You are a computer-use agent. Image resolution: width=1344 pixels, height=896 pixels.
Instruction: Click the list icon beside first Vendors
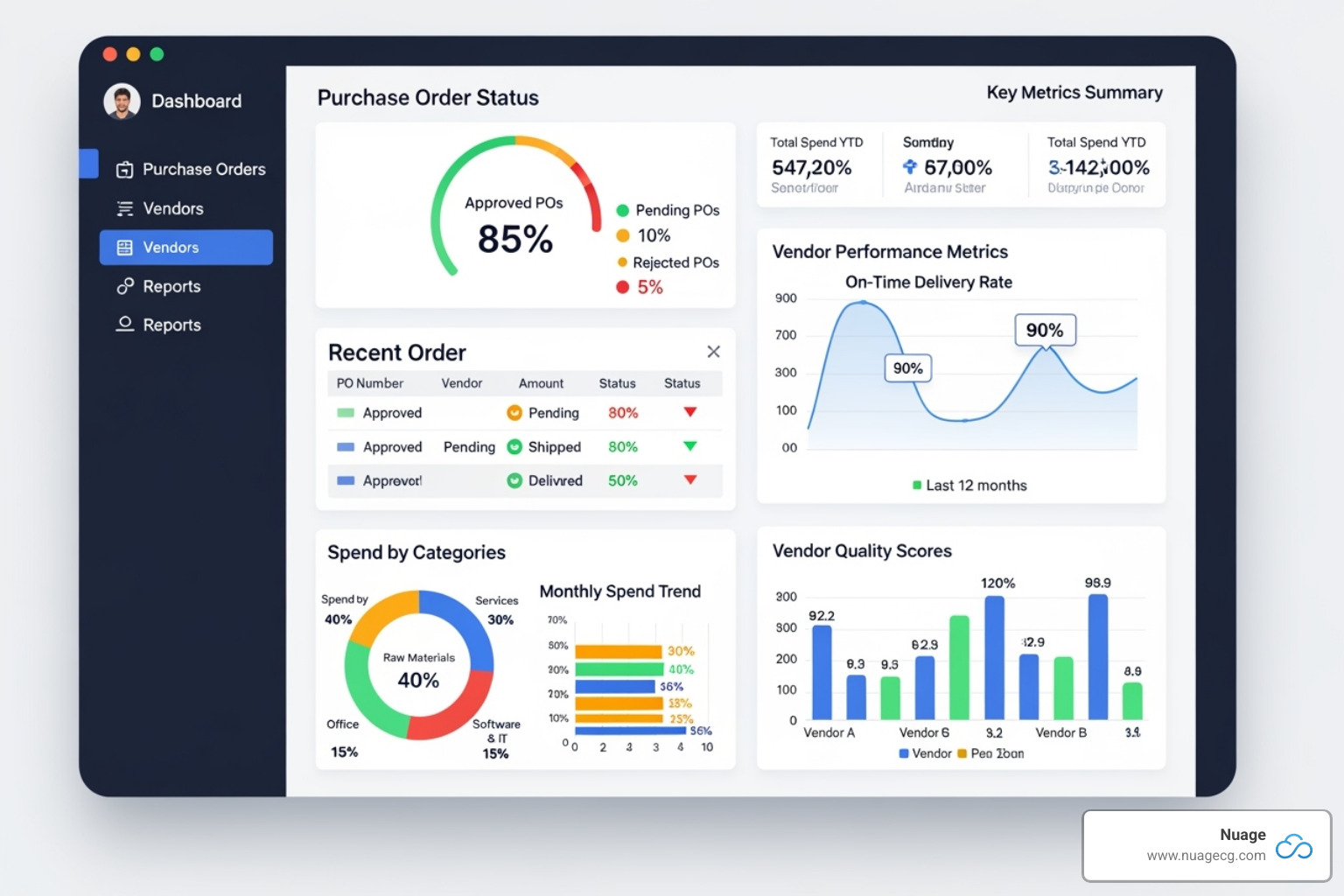[125, 209]
